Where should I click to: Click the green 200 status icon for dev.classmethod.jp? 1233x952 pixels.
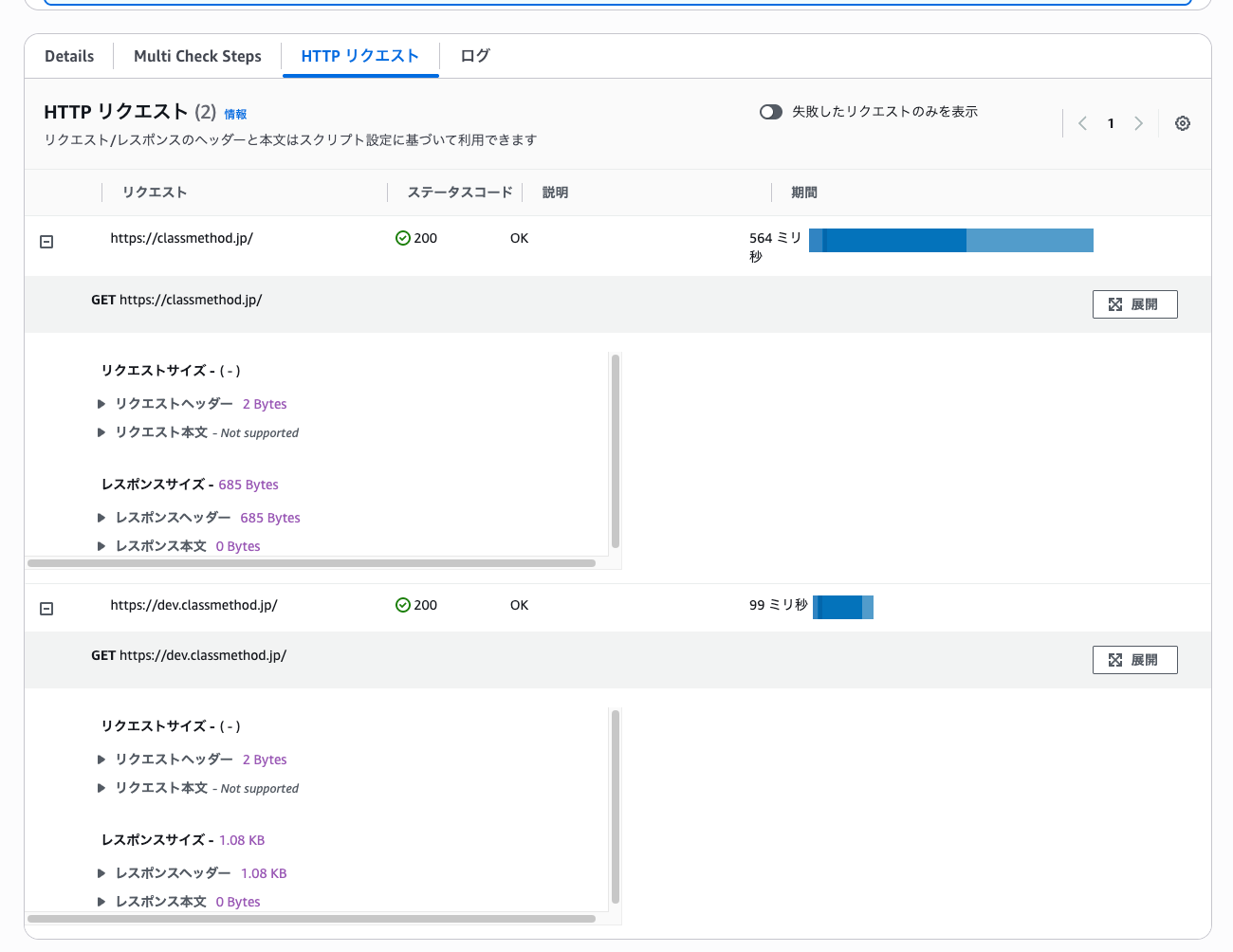pos(402,605)
